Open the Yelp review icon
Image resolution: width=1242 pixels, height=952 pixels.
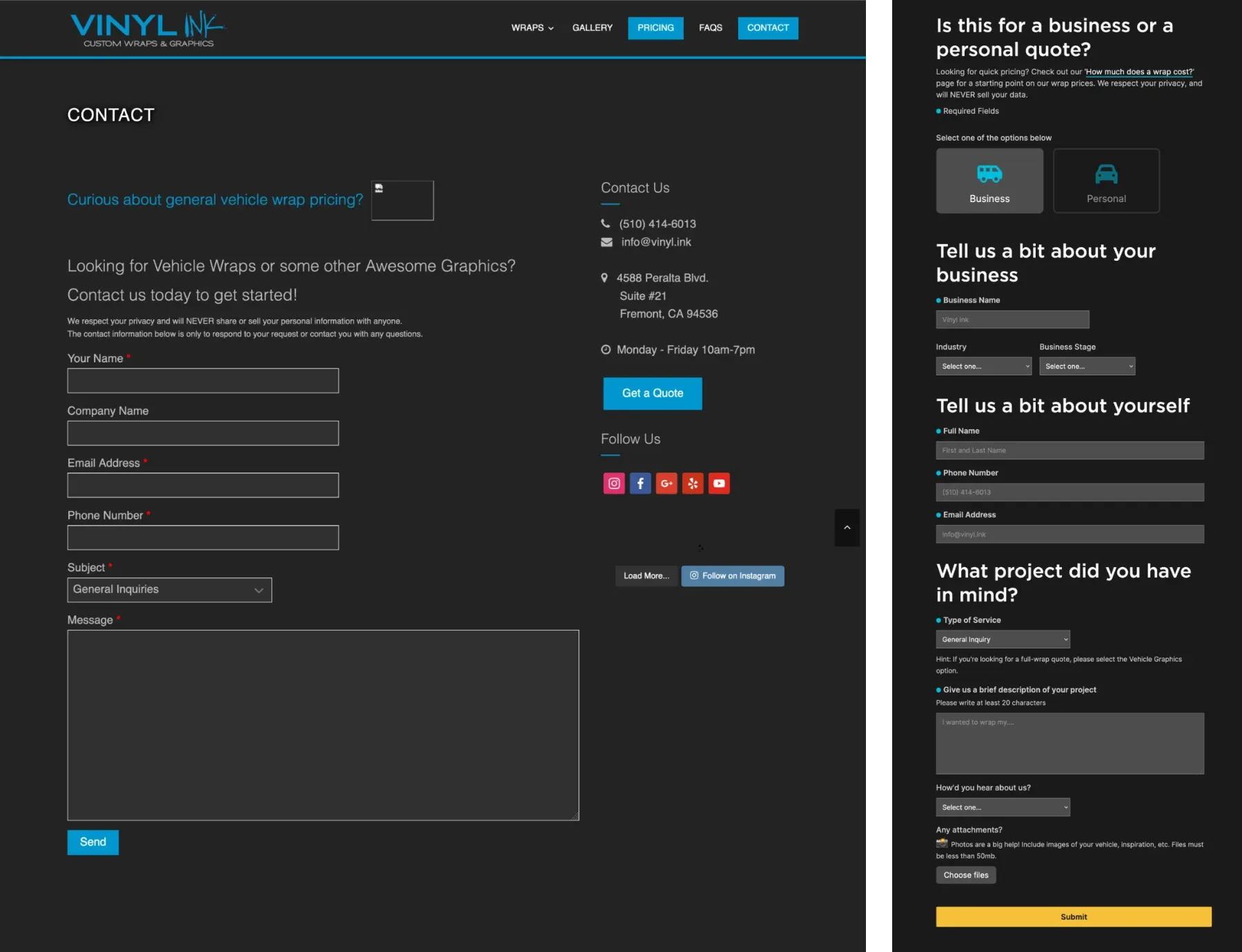pyautogui.click(x=692, y=483)
